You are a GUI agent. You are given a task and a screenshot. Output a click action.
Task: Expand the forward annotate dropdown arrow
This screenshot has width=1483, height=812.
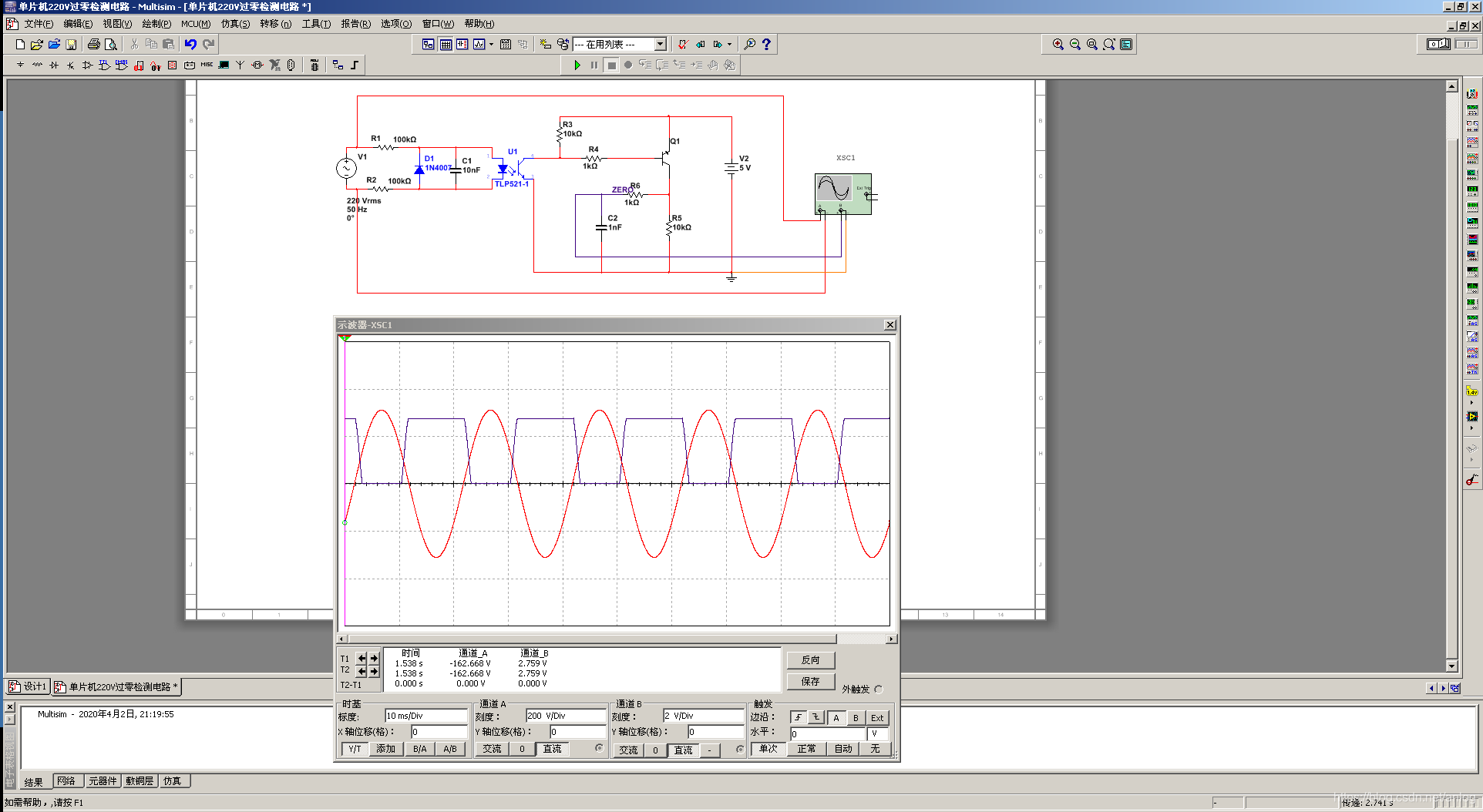click(729, 45)
